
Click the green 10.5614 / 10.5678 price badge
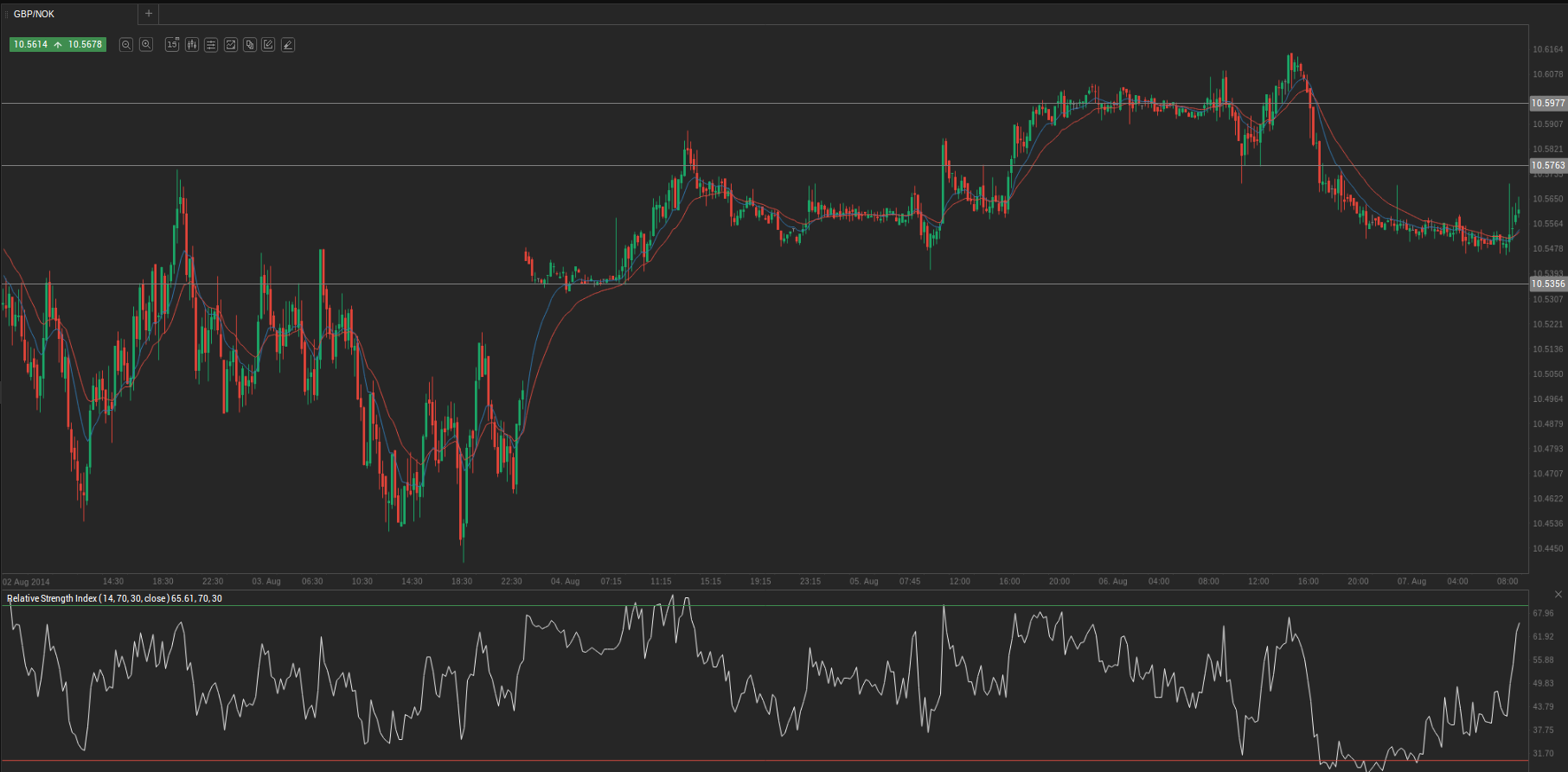pyautogui.click(x=58, y=44)
